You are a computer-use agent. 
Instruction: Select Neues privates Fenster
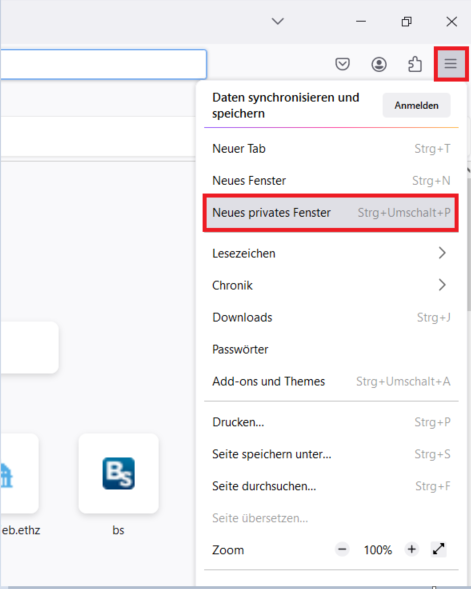[331, 213]
